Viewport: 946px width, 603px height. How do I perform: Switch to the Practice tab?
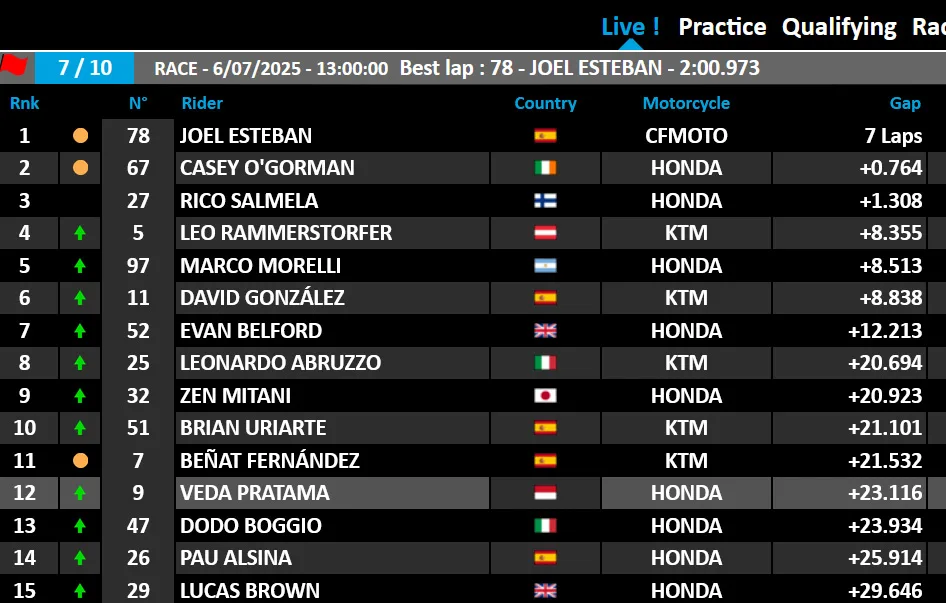(722, 27)
